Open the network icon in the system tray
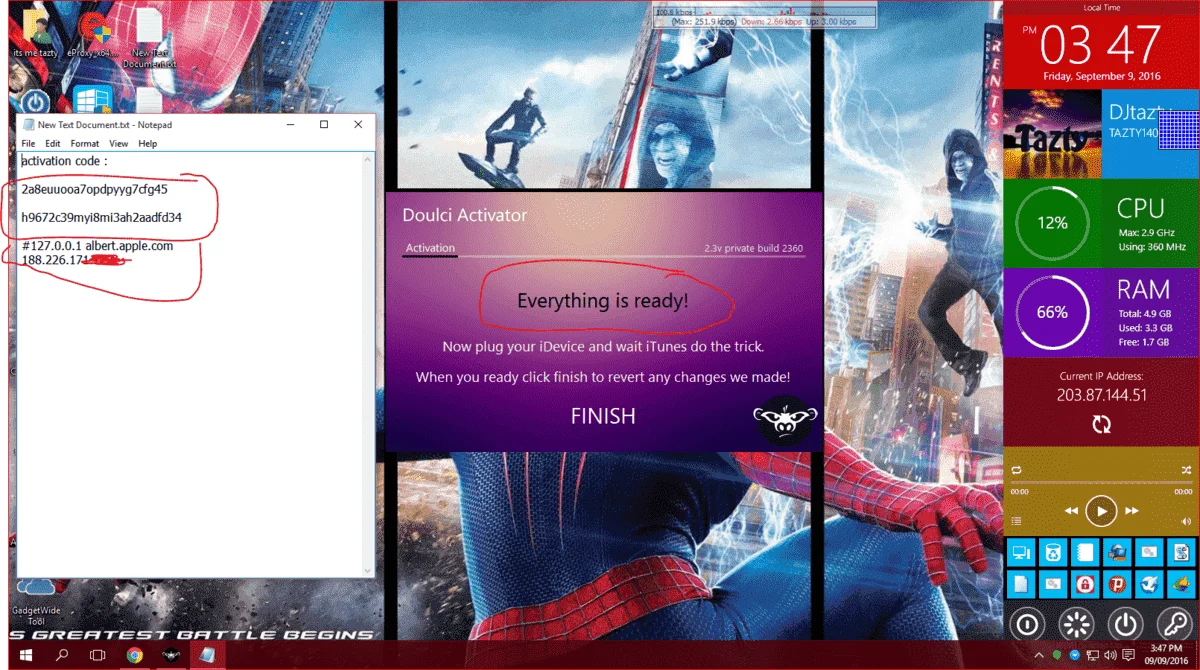The image size is (1200, 670). (1093, 655)
